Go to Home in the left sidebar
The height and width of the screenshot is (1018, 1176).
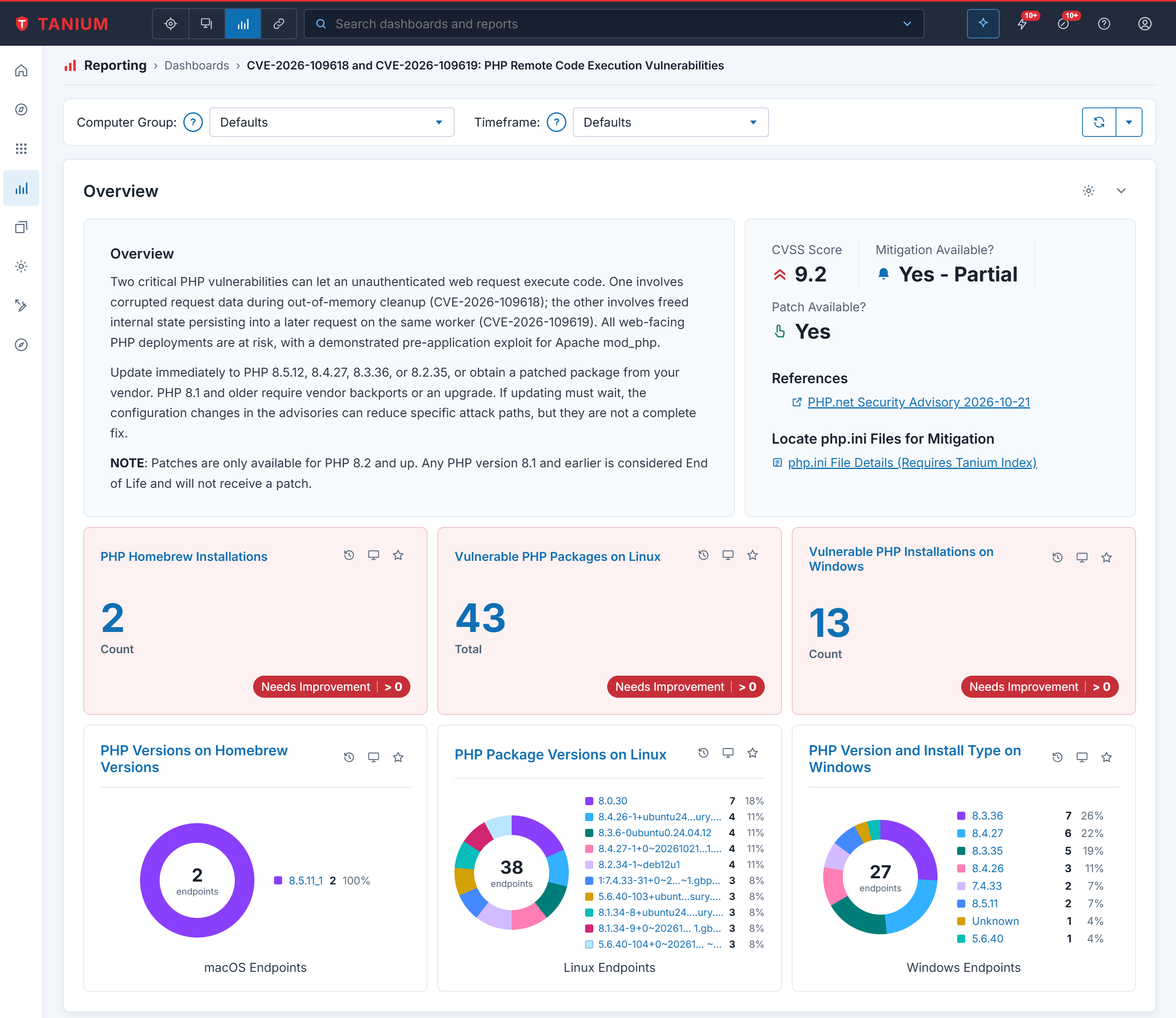tap(21, 70)
